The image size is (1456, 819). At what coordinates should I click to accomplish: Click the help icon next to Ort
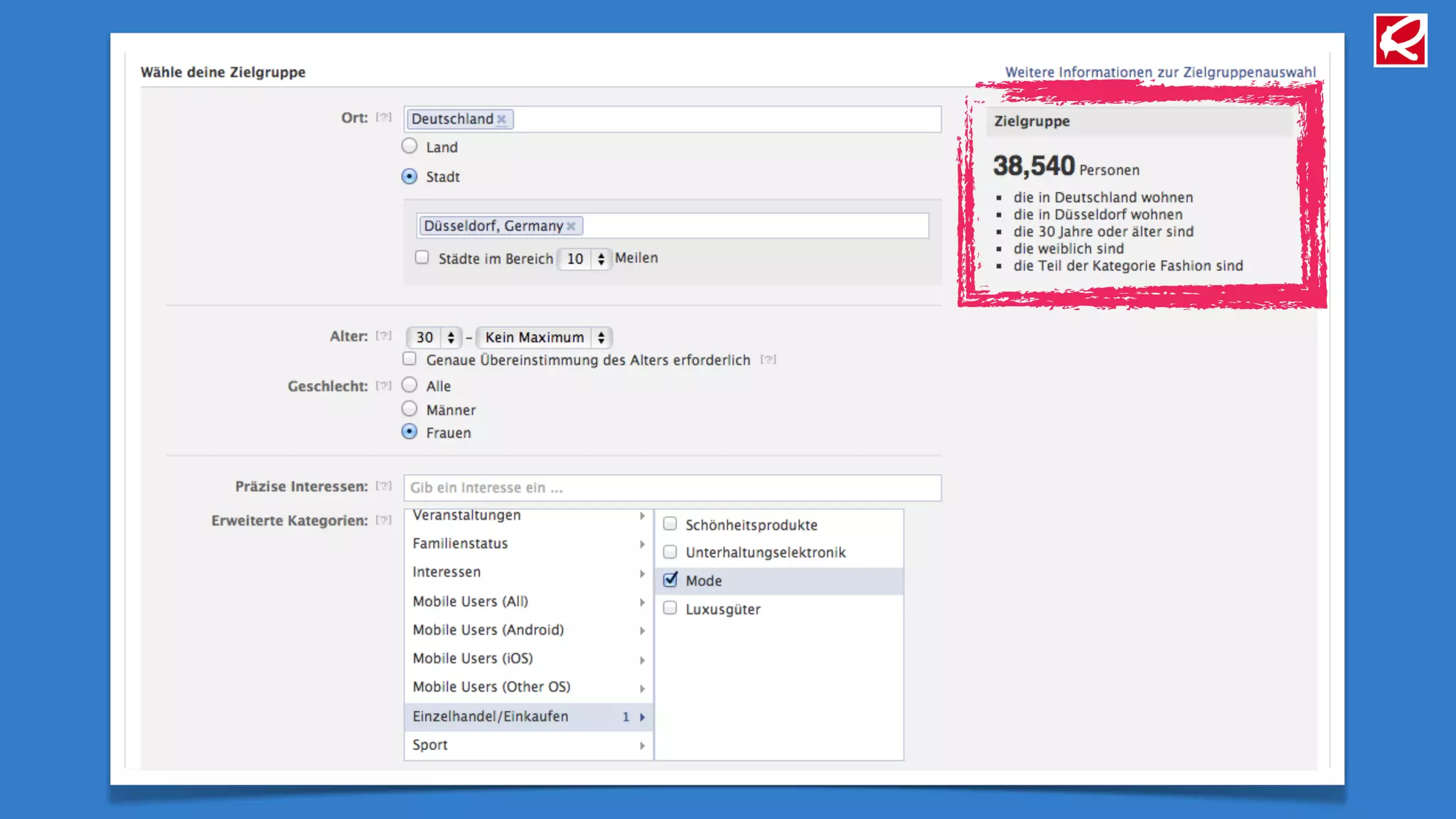(x=384, y=117)
